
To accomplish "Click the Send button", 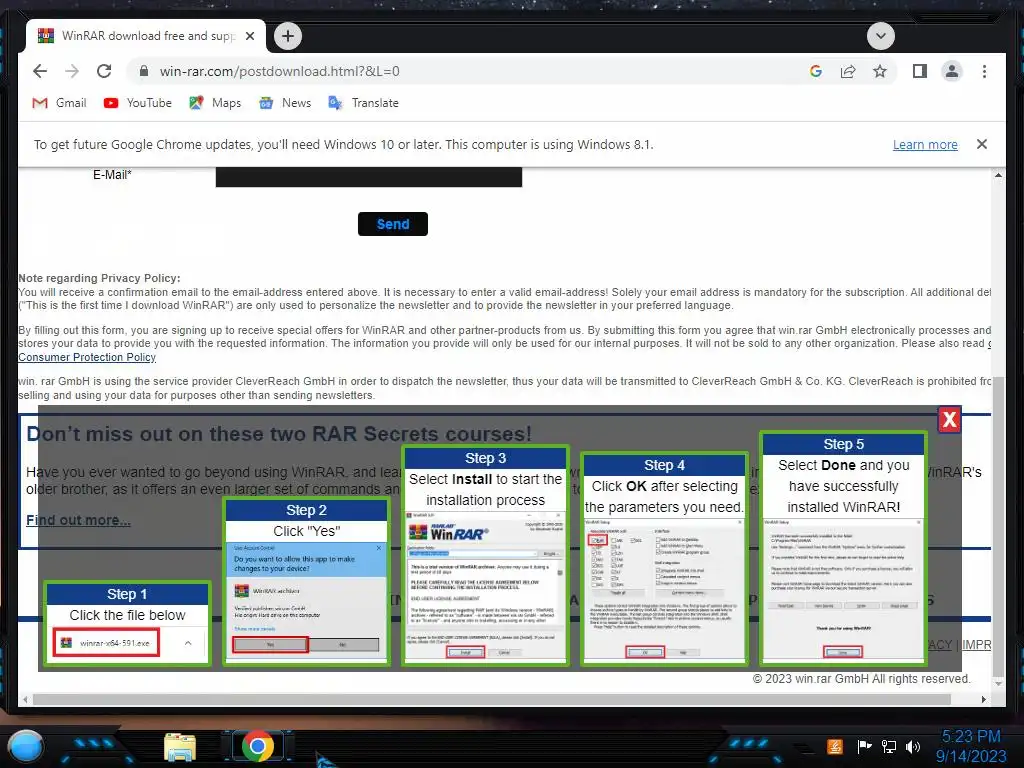I will click(392, 224).
